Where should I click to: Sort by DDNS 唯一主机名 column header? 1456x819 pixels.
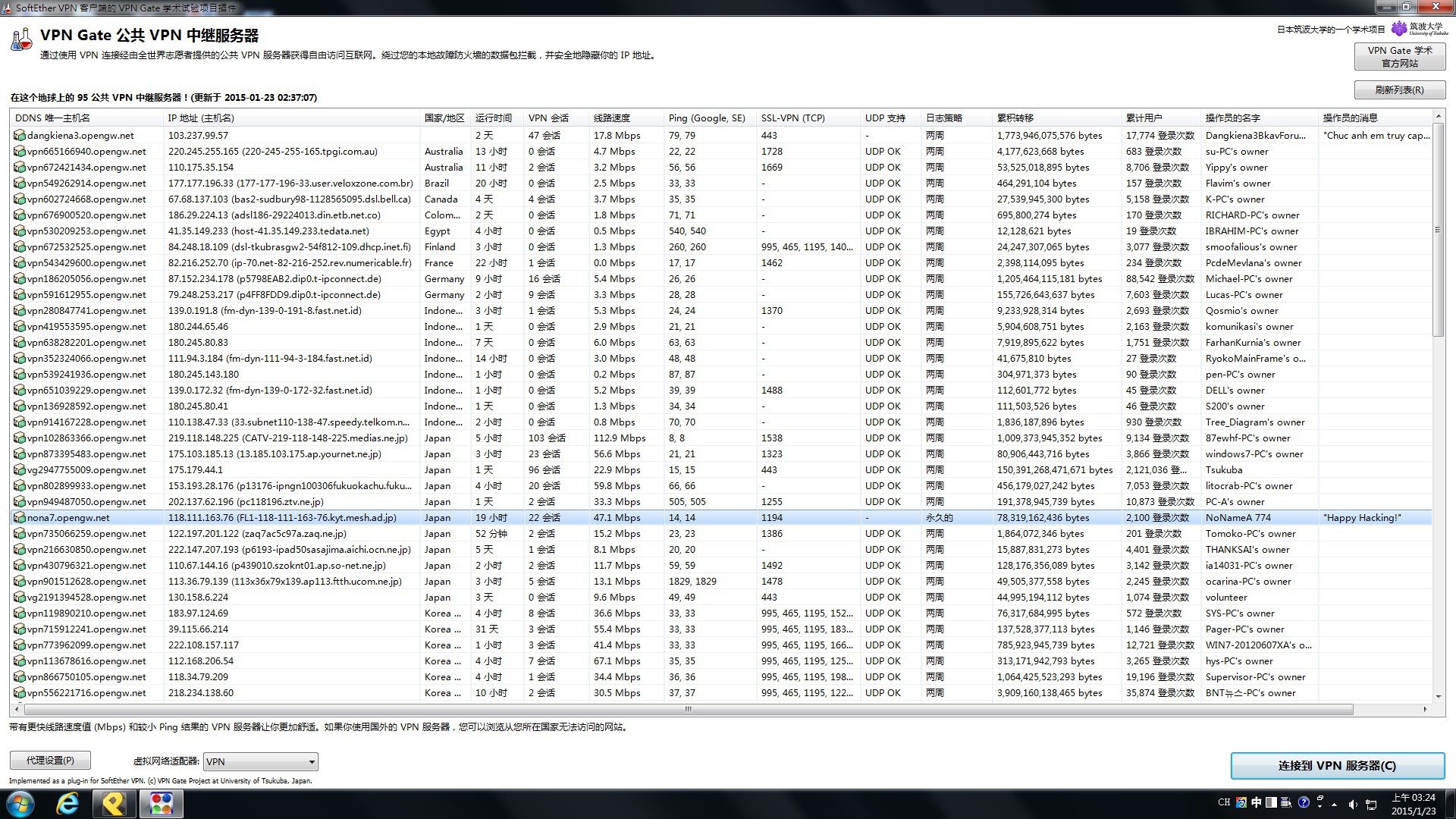(x=86, y=118)
